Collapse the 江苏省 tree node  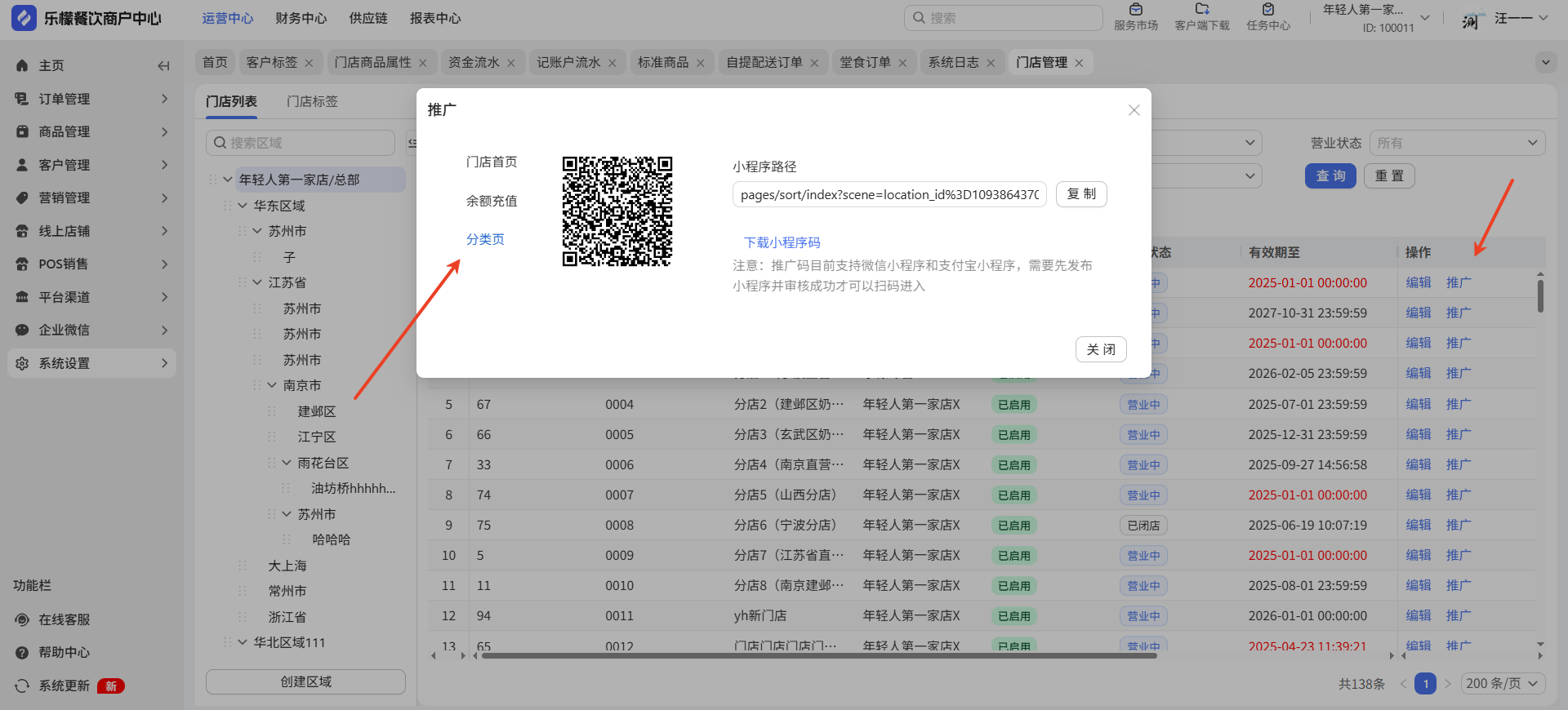[257, 282]
